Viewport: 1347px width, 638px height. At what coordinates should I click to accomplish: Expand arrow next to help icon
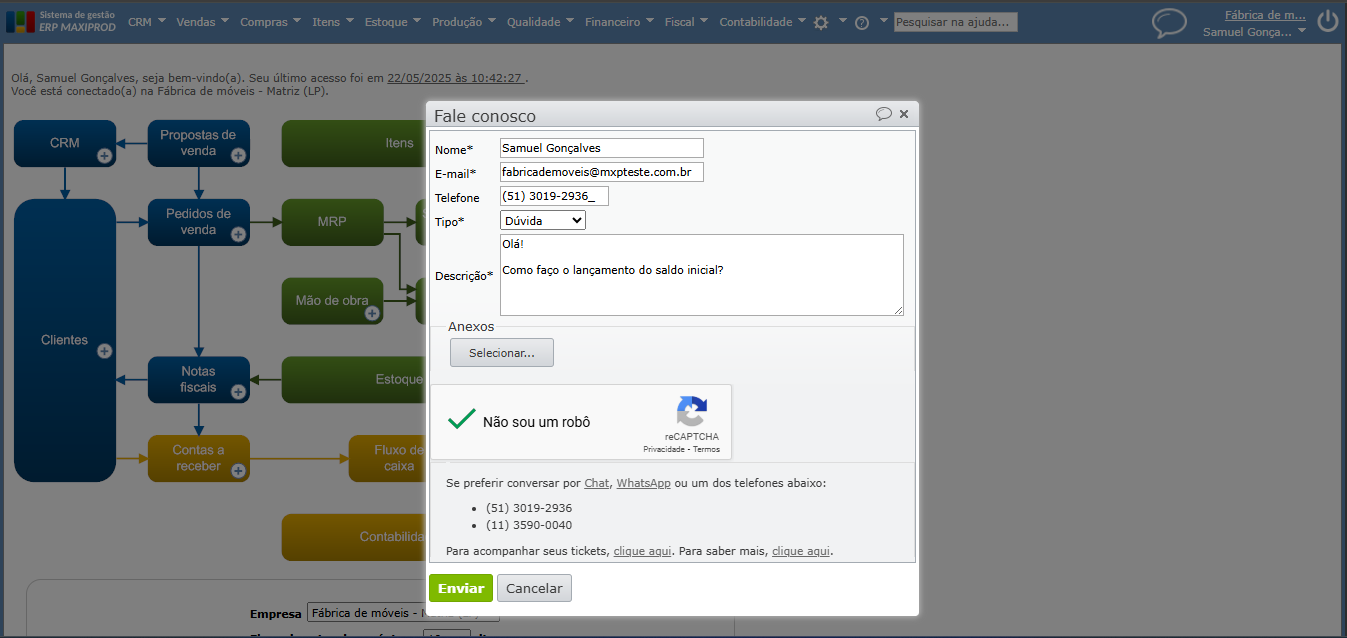pos(884,21)
